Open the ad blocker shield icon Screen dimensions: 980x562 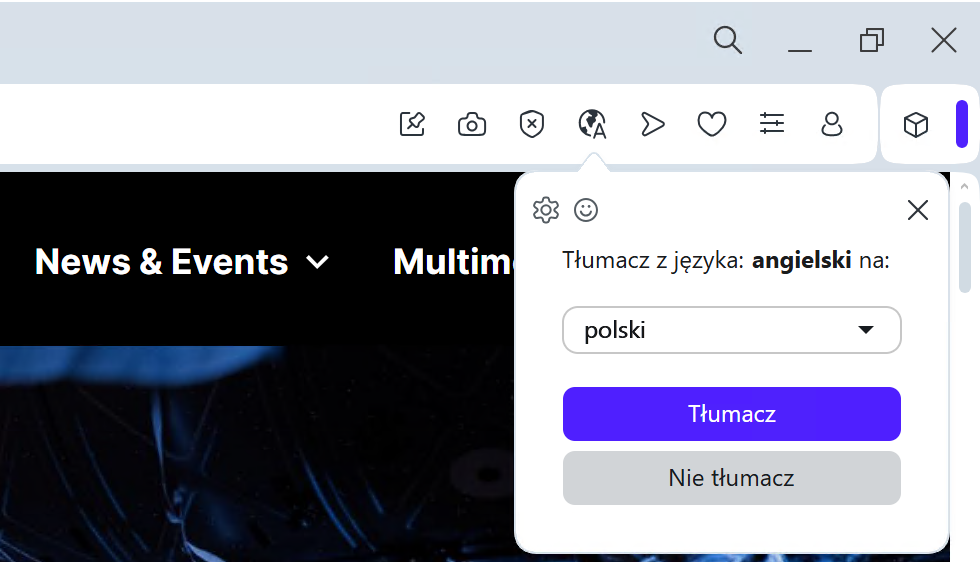pyautogui.click(x=532, y=124)
